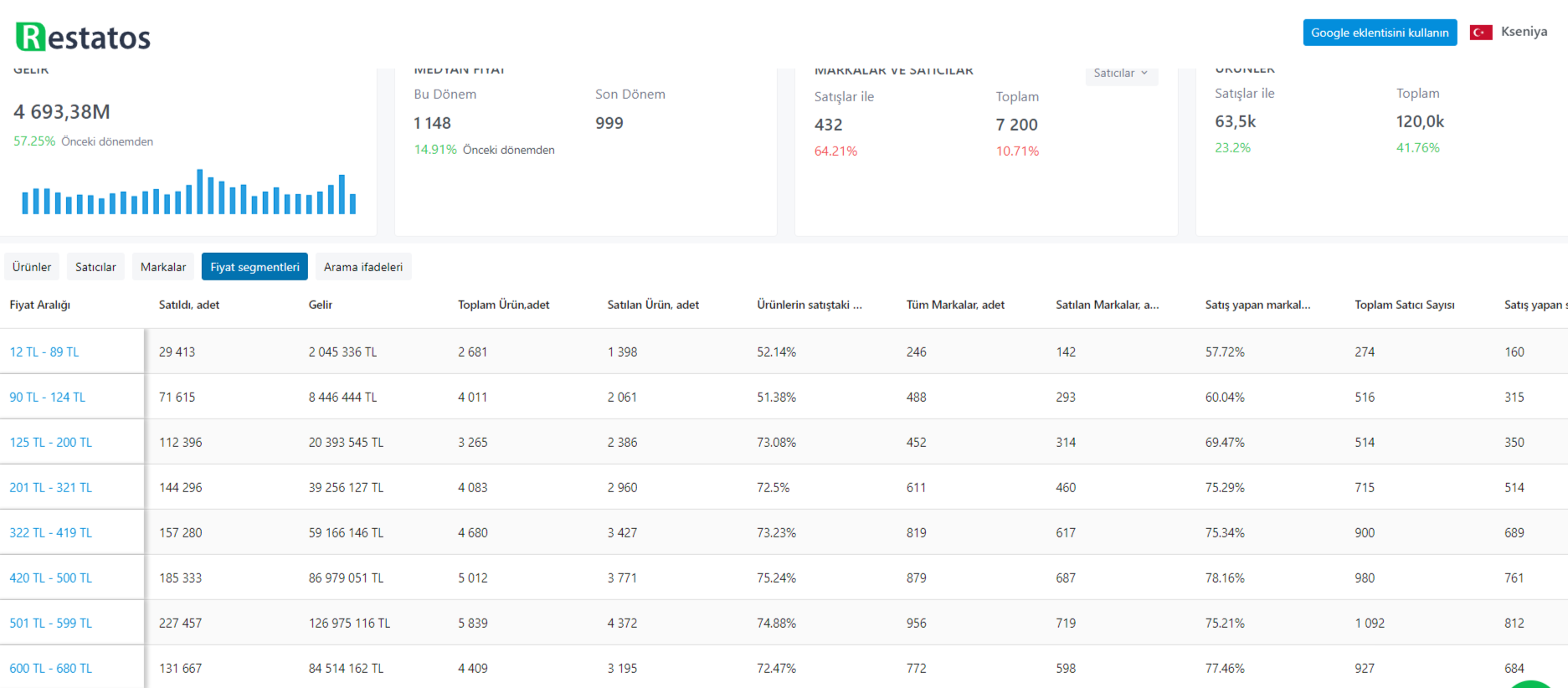Click Son Dönem value 999
The image size is (1568, 688).
[x=609, y=123]
